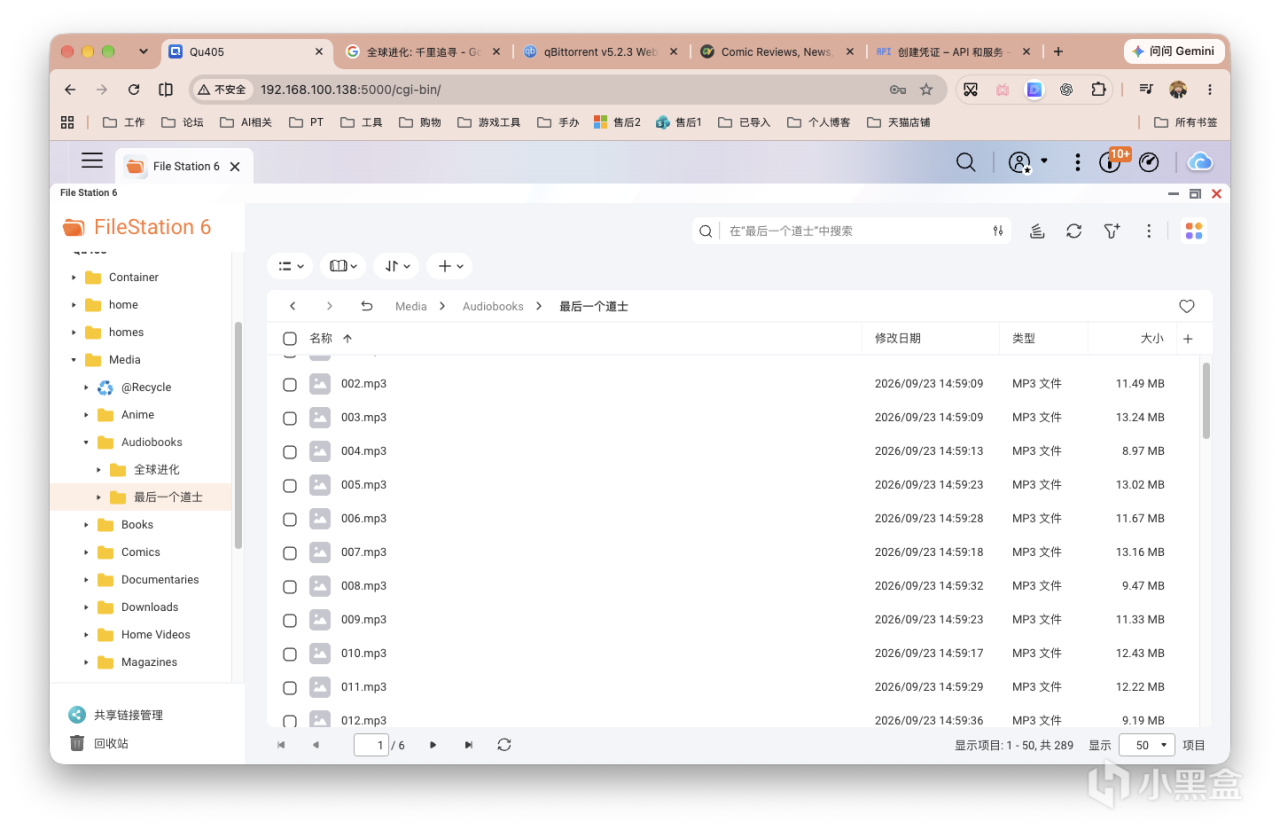Switch to the Comic Reviews browser tab
The image size is (1280, 830).
pos(777,52)
